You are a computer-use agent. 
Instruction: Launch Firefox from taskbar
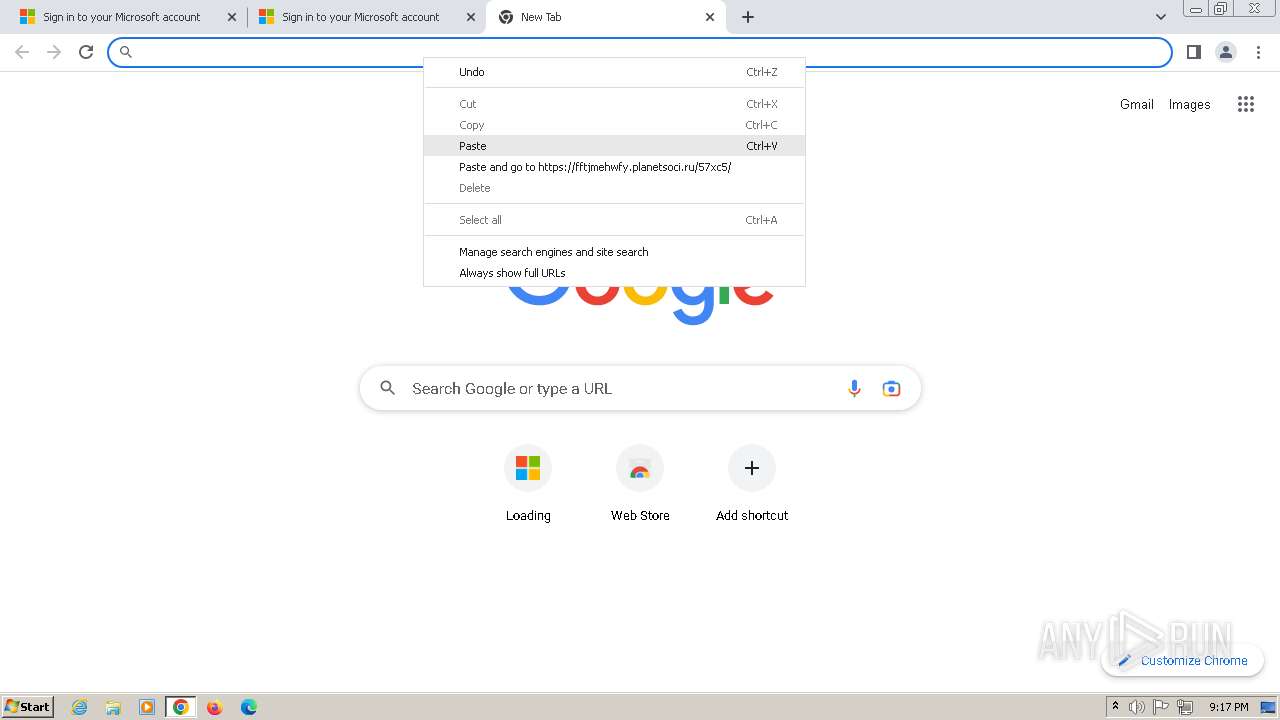(x=214, y=707)
